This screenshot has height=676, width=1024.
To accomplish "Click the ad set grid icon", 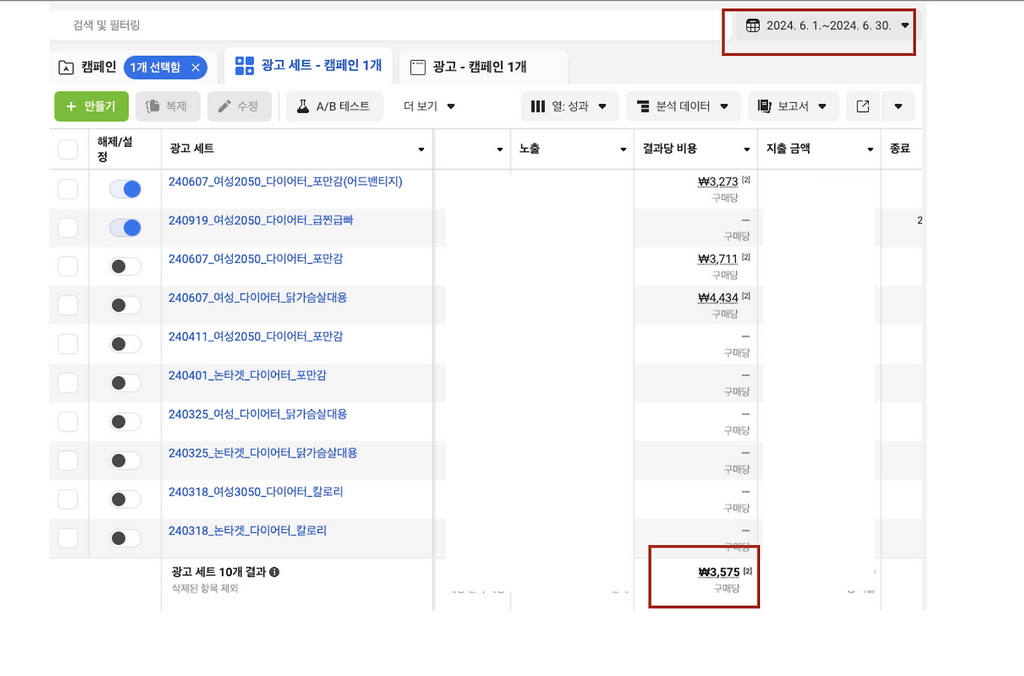I will coord(244,65).
